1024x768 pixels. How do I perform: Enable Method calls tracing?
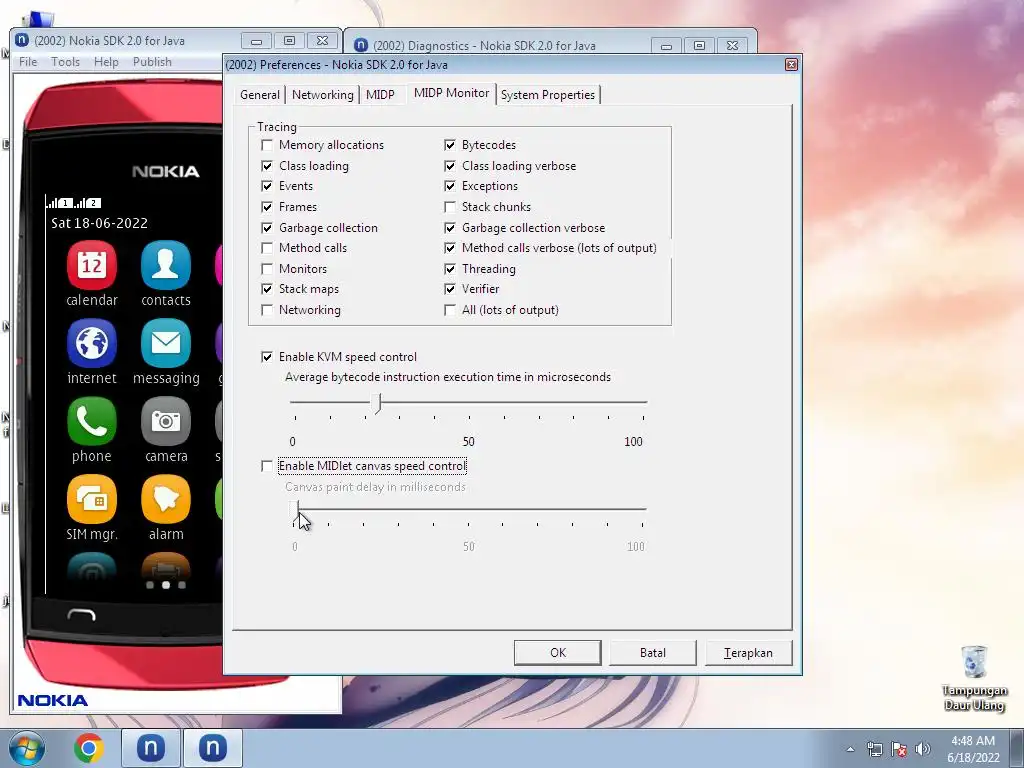click(x=266, y=248)
